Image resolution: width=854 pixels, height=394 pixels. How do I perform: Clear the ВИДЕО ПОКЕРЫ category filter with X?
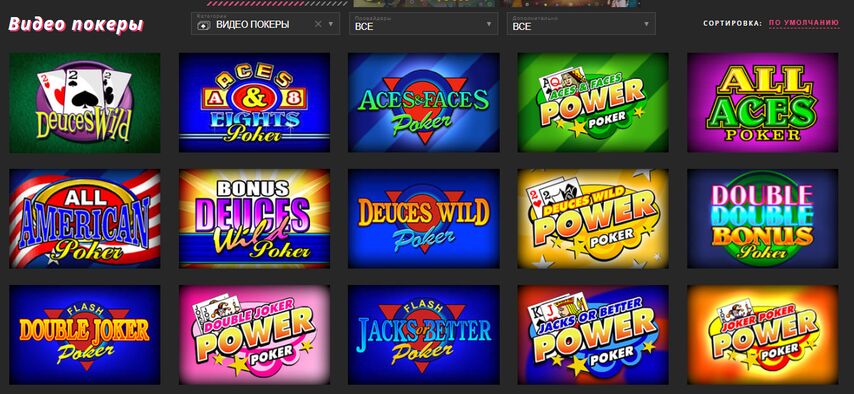coord(319,24)
